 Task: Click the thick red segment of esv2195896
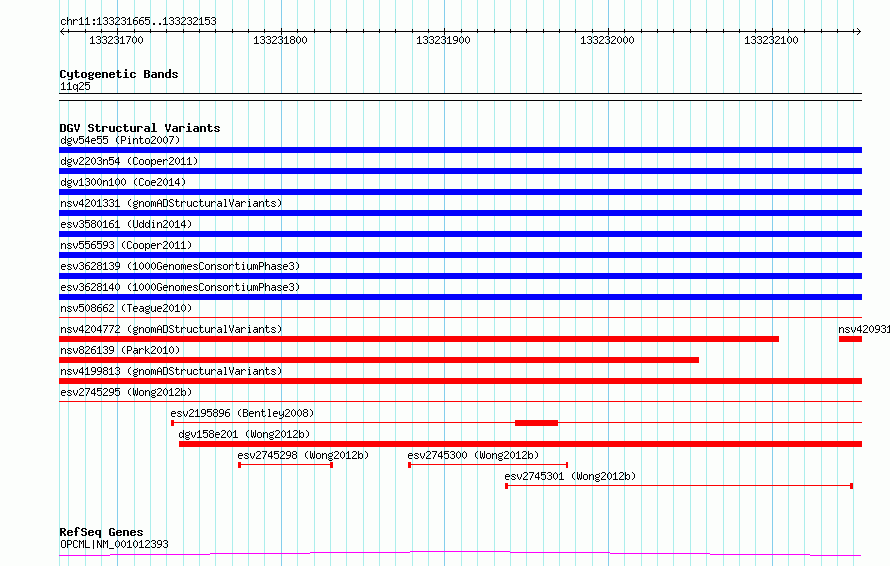pyautogui.click(x=536, y=423)
